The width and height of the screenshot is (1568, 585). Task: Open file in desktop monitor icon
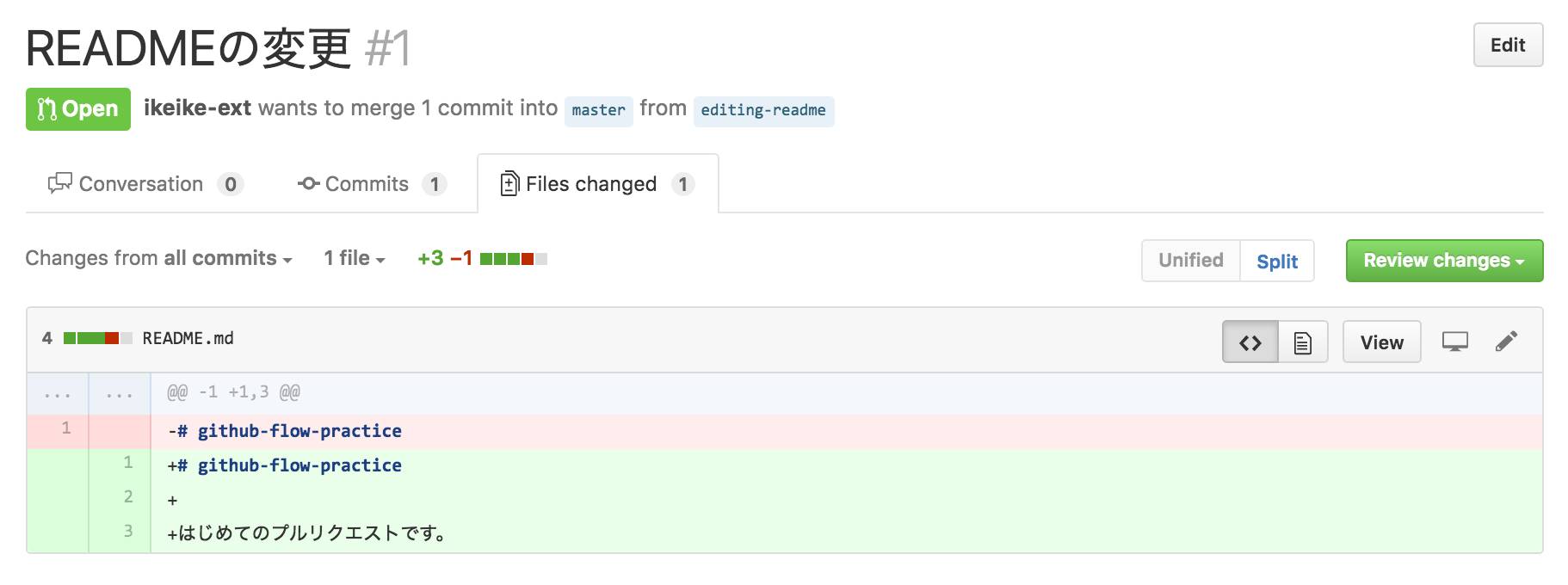click(1455, 342)
